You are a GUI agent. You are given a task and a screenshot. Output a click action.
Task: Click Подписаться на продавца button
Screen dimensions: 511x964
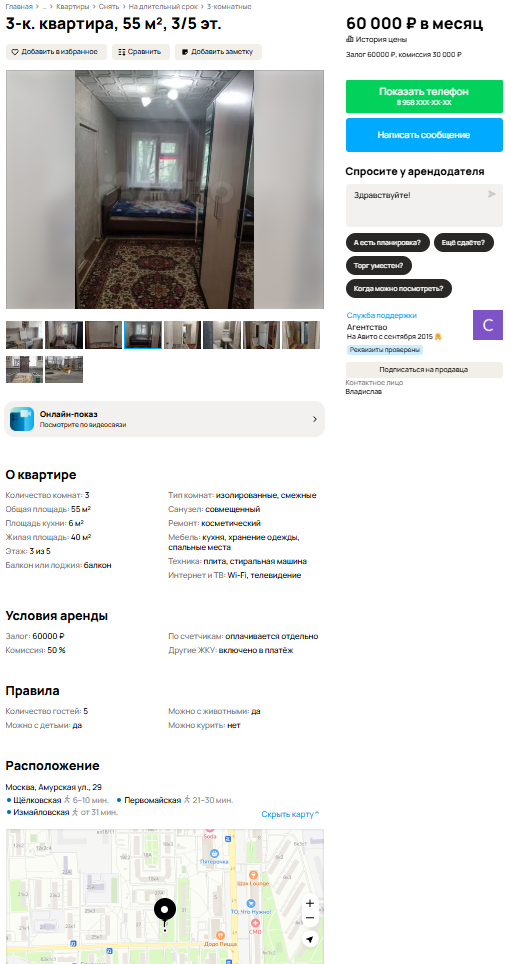pos(424,369)
